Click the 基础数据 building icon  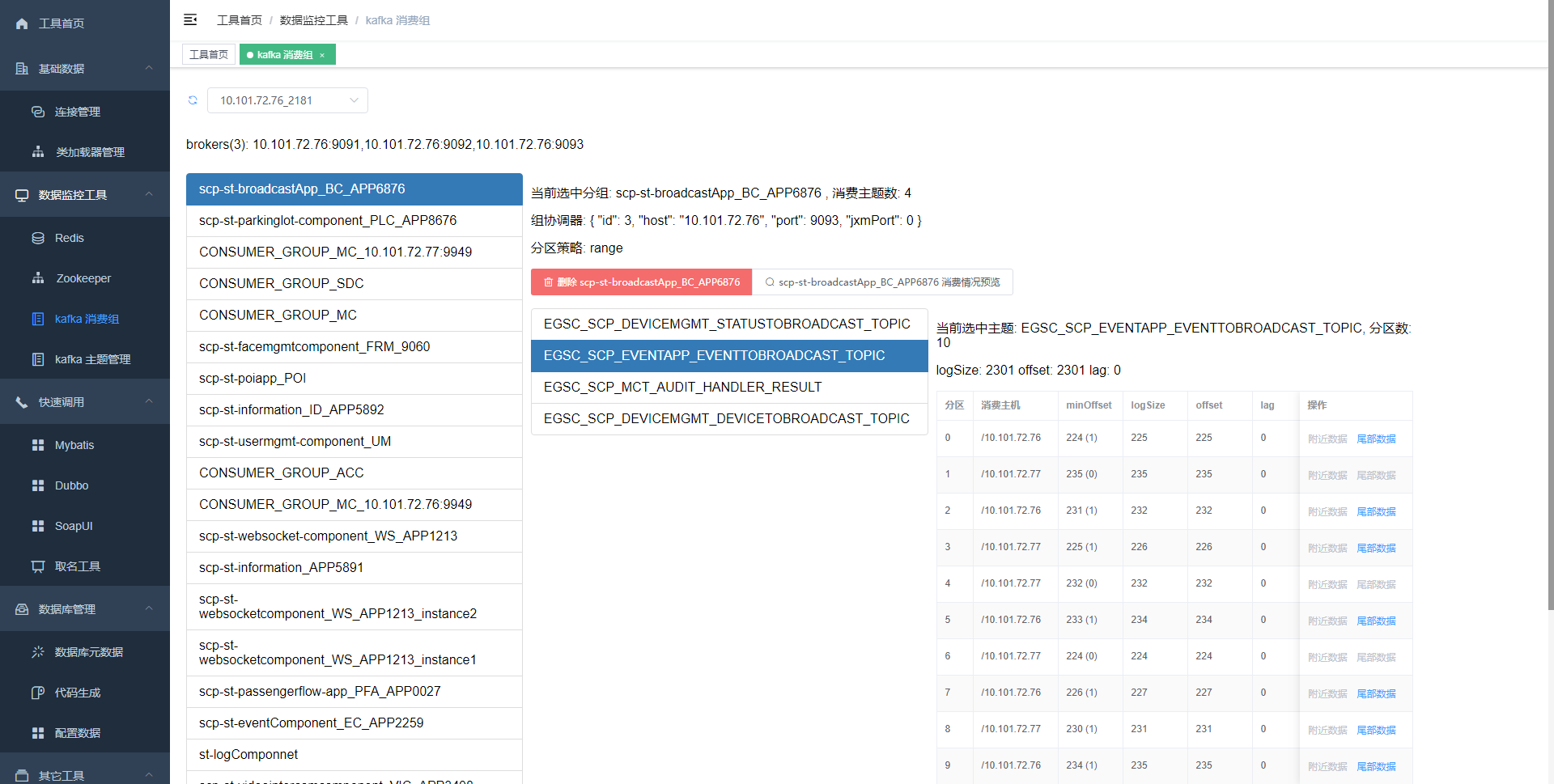point(22,69)
